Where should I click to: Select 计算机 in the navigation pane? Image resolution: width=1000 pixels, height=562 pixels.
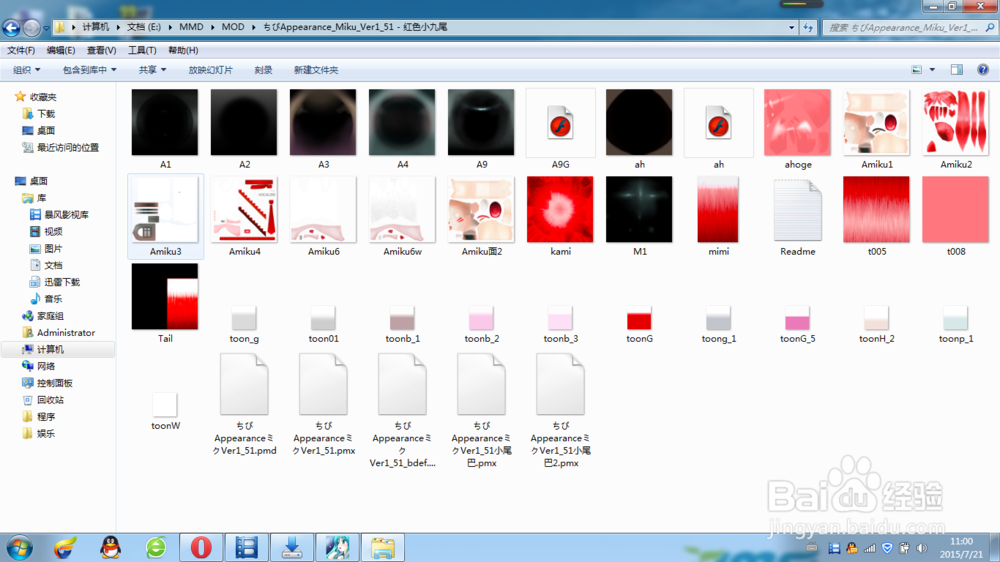pyautogui.click(x=50, y=350)
